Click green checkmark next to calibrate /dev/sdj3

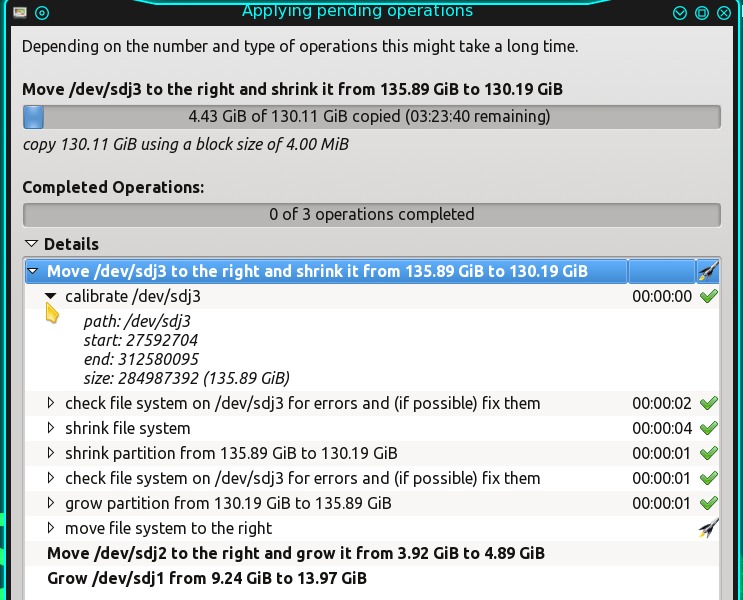(x=708, y=297)
